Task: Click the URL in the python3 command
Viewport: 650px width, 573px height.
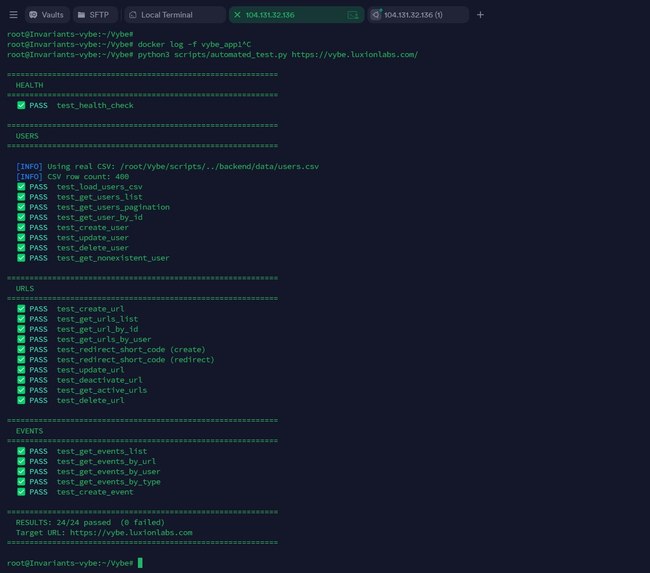Action: 355,55
